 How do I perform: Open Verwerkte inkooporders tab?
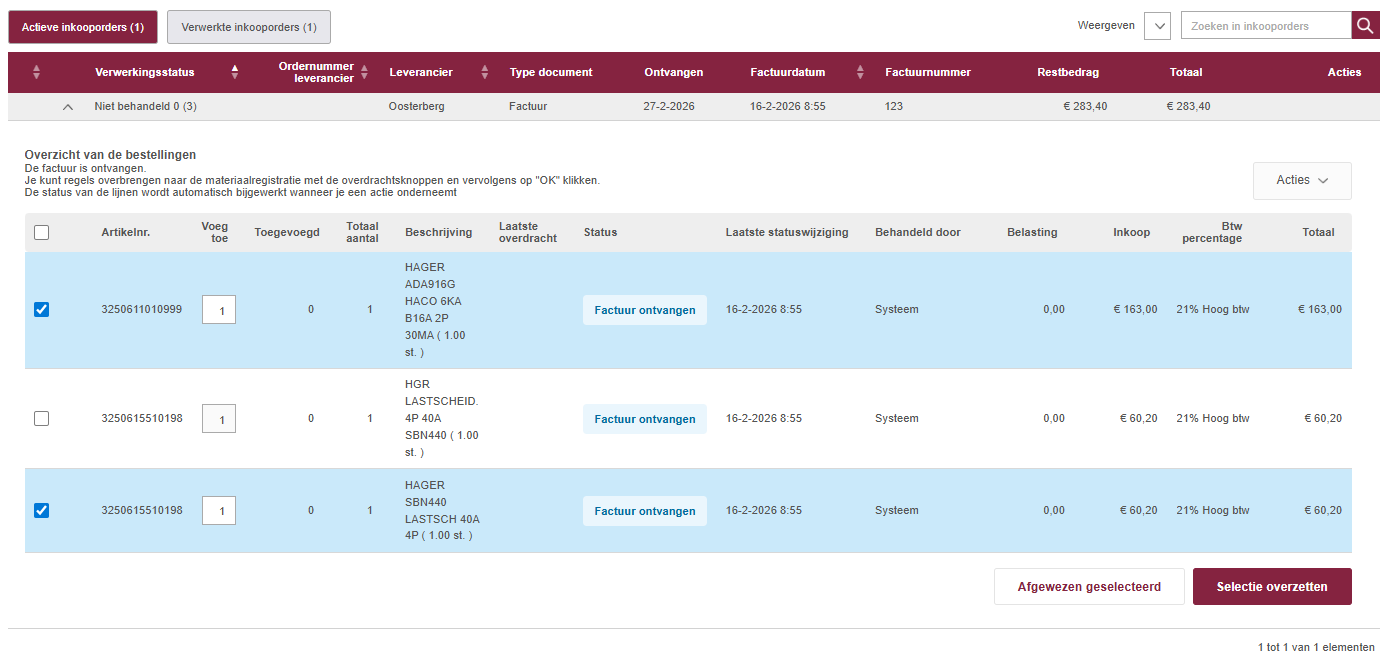(248, 27)
